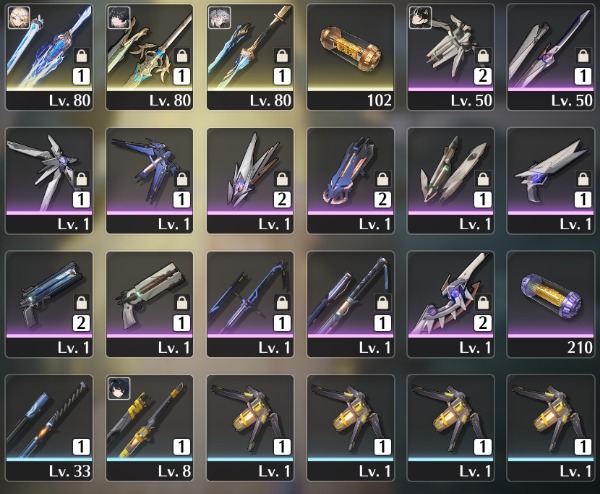Select the purple capsule item with count 210
Screen dimensions: 600x494
point(551,304)
